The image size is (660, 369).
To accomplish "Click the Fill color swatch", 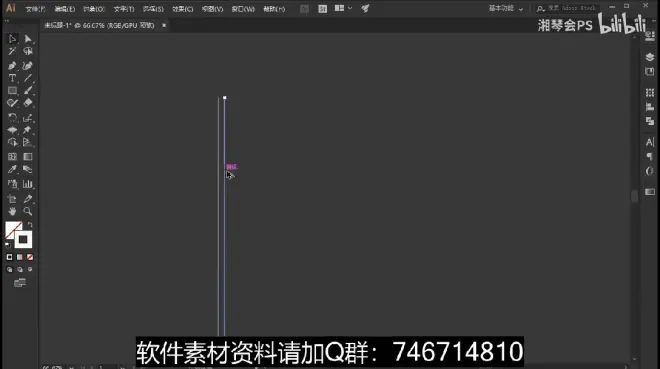I will [13, 230].
